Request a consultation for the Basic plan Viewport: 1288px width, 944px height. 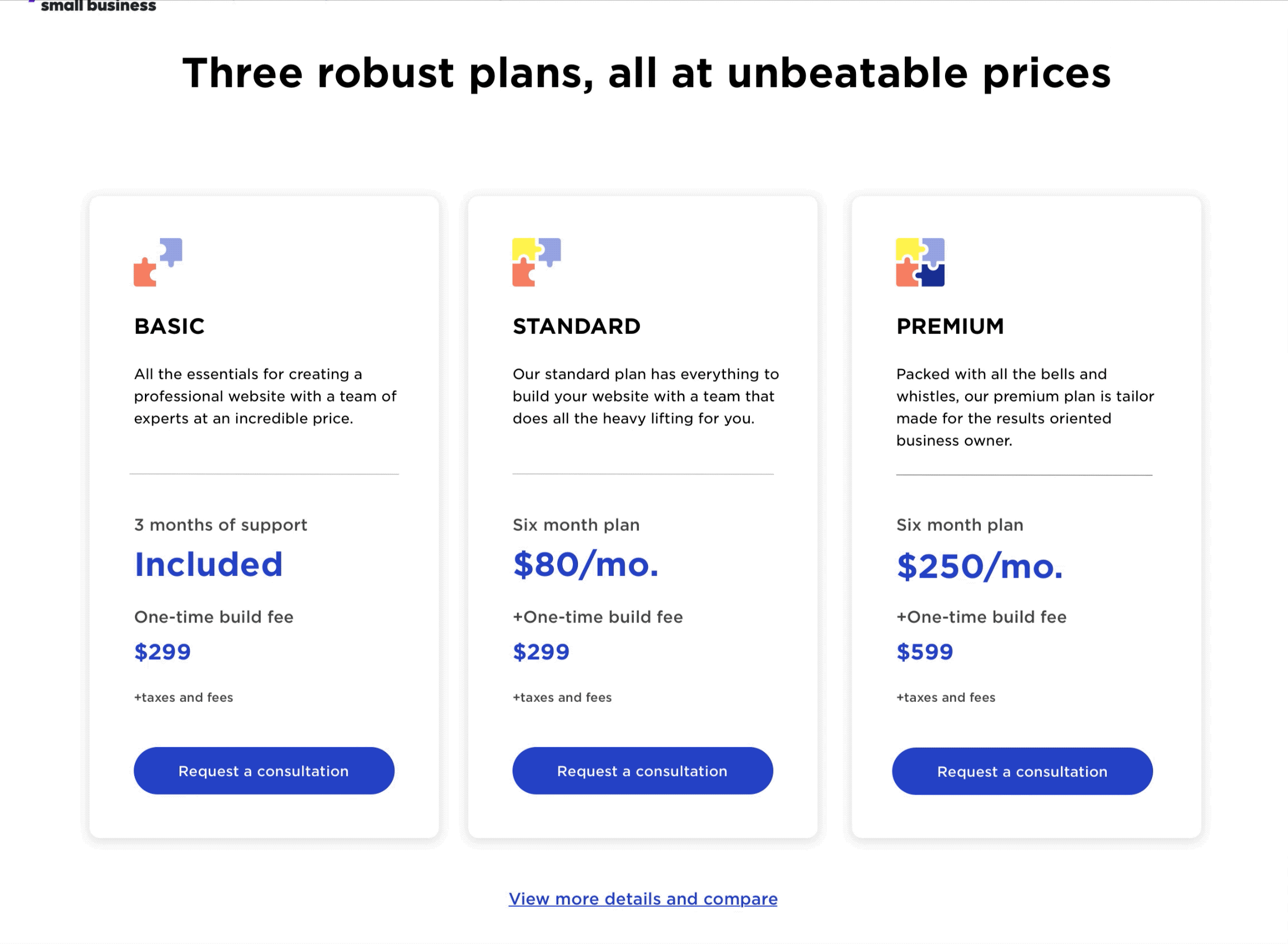click(x=264, y=771)
